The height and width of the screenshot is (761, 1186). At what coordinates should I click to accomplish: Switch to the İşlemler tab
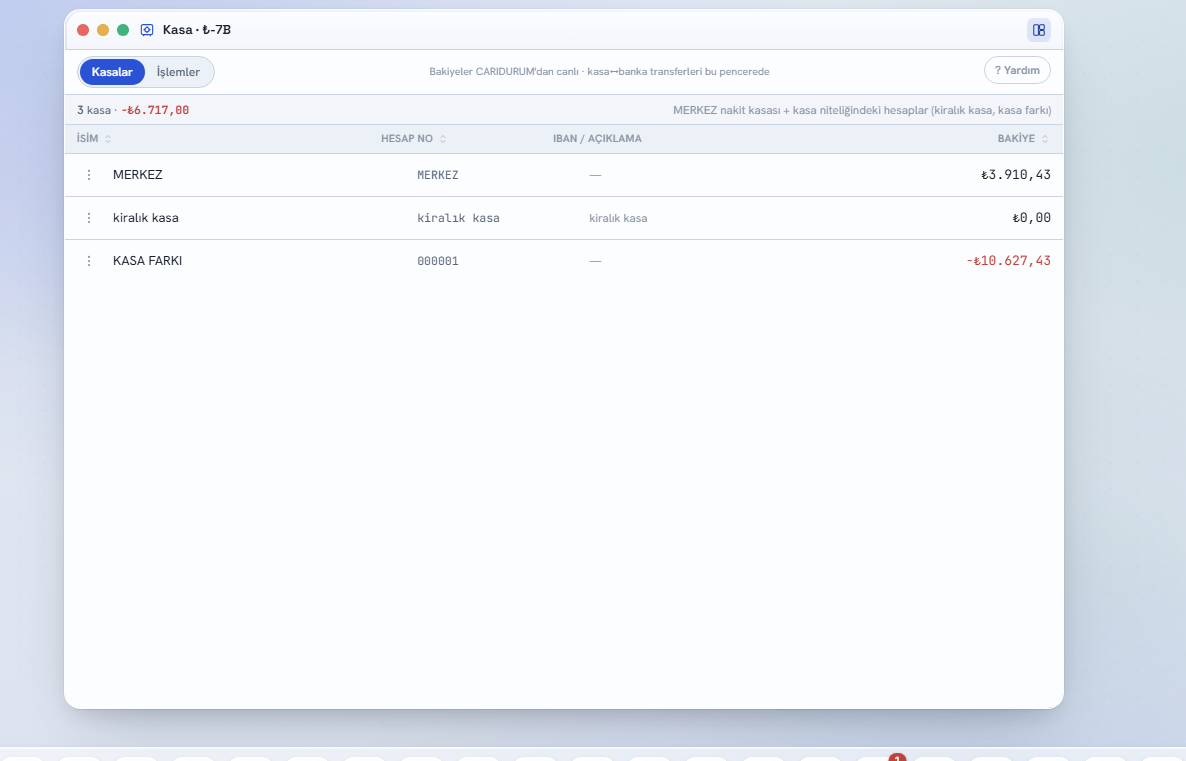click(179, 72)
